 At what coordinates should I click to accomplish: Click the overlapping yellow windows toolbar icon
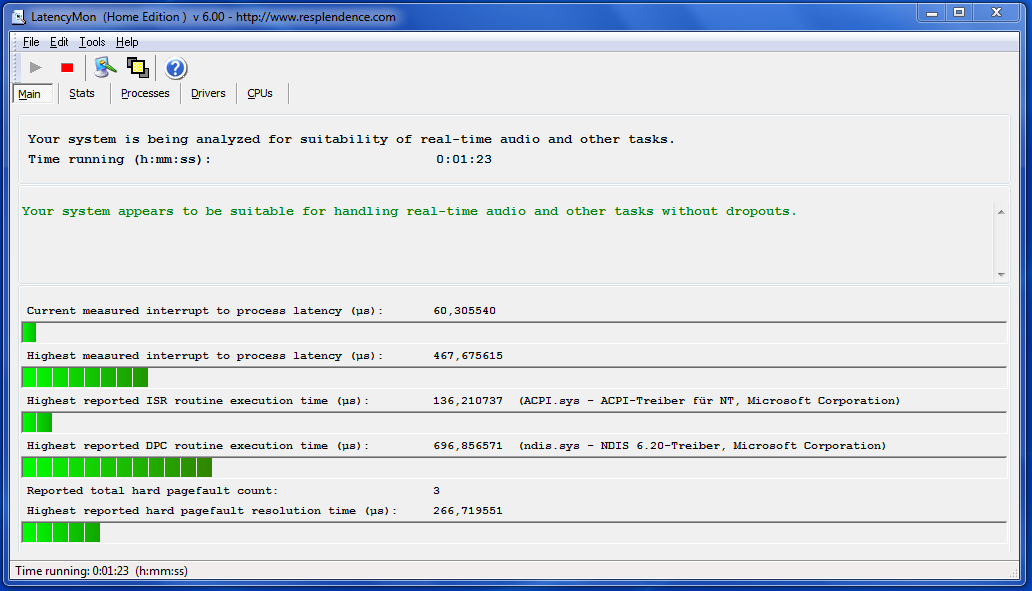click(138, 68)
